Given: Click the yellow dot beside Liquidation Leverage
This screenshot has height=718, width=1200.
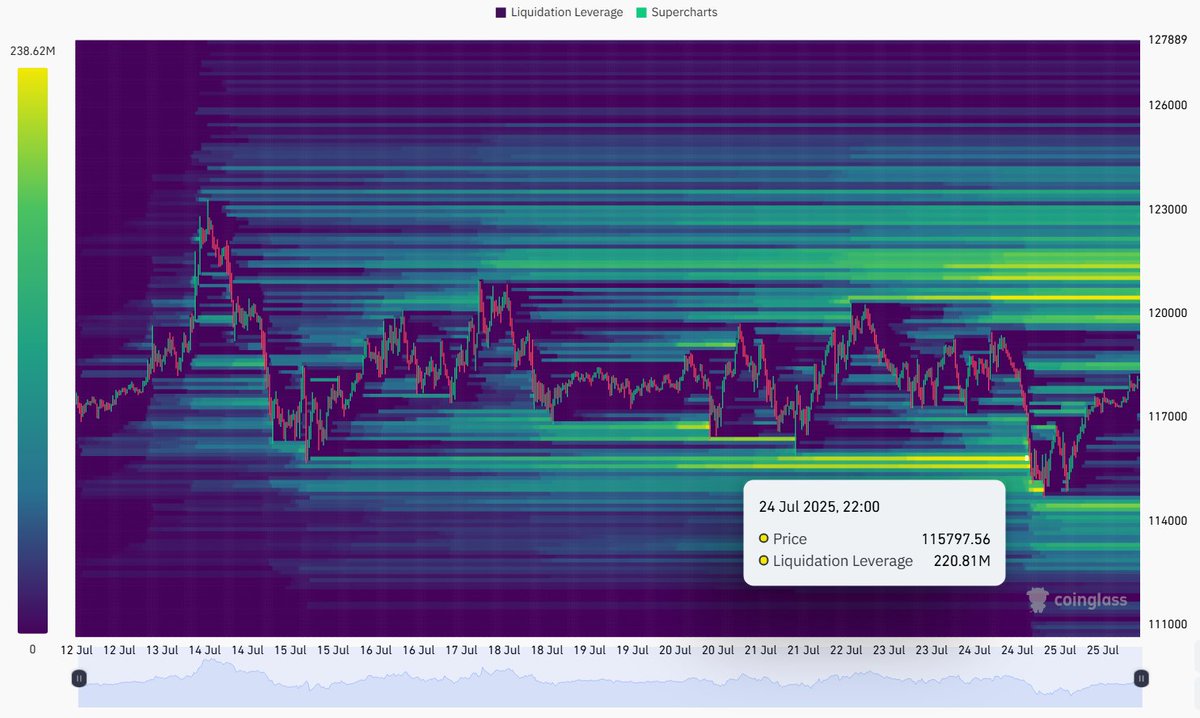Looking at the screenshot, I should pyautogui.click(x=764, y=560).
